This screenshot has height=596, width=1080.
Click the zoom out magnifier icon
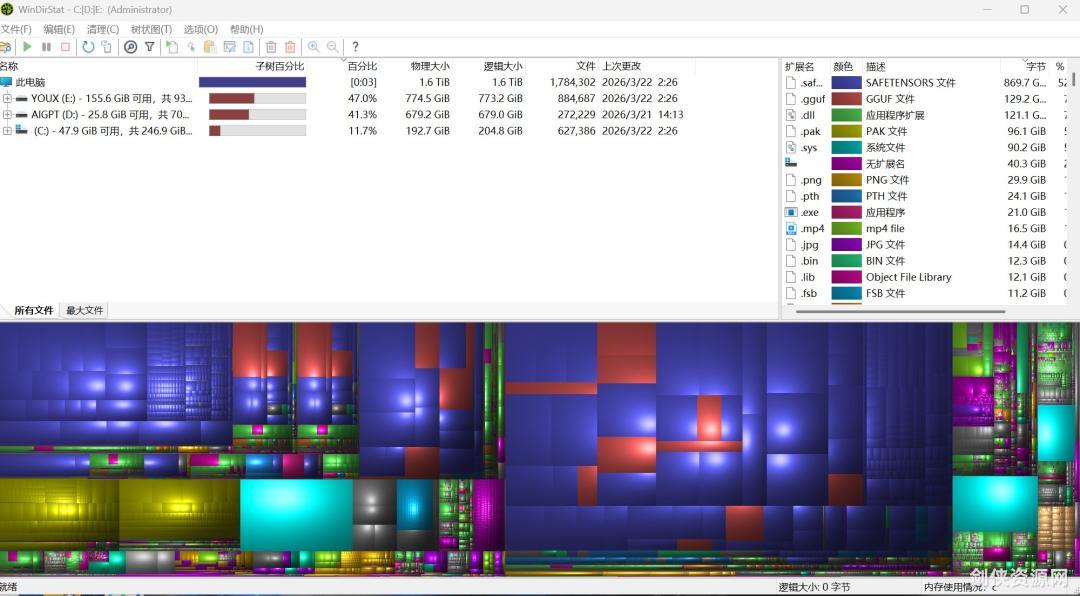coord(333,47)
